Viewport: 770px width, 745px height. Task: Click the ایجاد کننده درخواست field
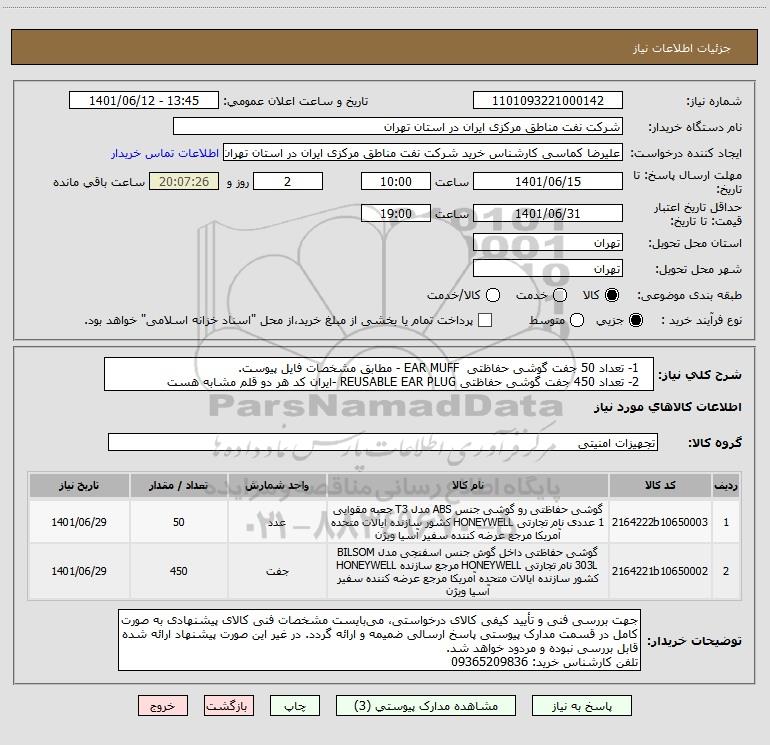423,153
